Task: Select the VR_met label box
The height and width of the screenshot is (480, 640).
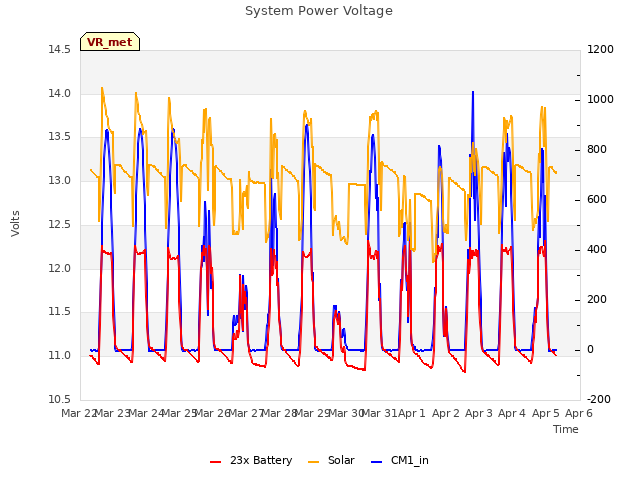Action: [x=110, y=42]
